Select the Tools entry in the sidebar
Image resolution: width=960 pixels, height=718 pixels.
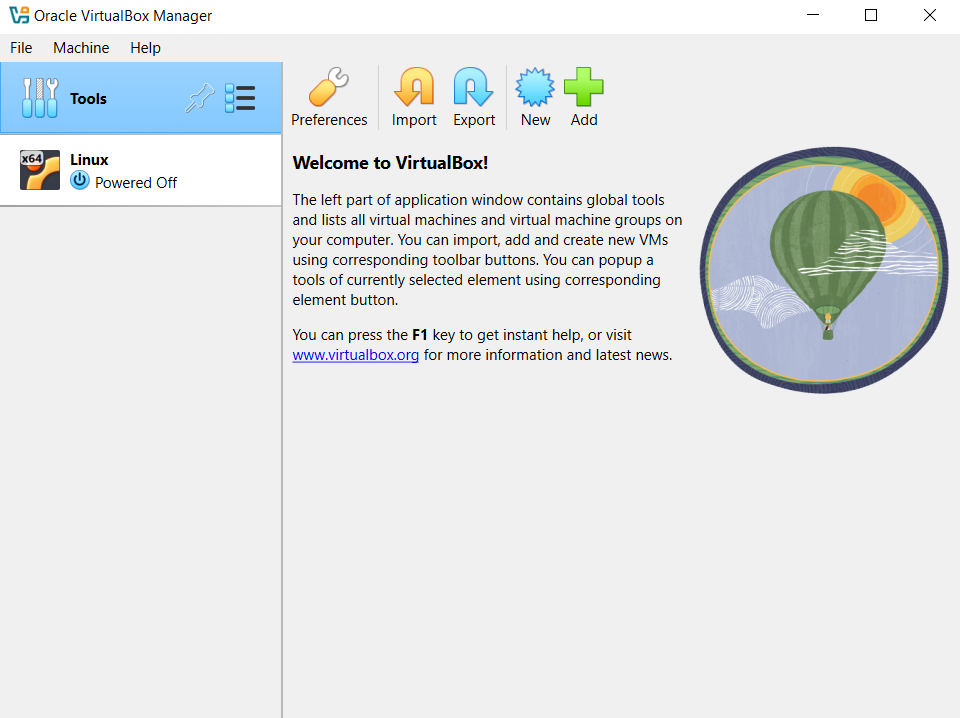[x=88, y=99]
